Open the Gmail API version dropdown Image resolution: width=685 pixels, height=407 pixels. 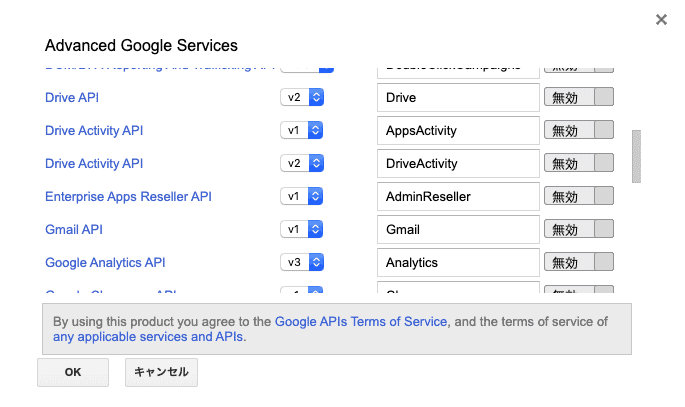tap(302, 230)
